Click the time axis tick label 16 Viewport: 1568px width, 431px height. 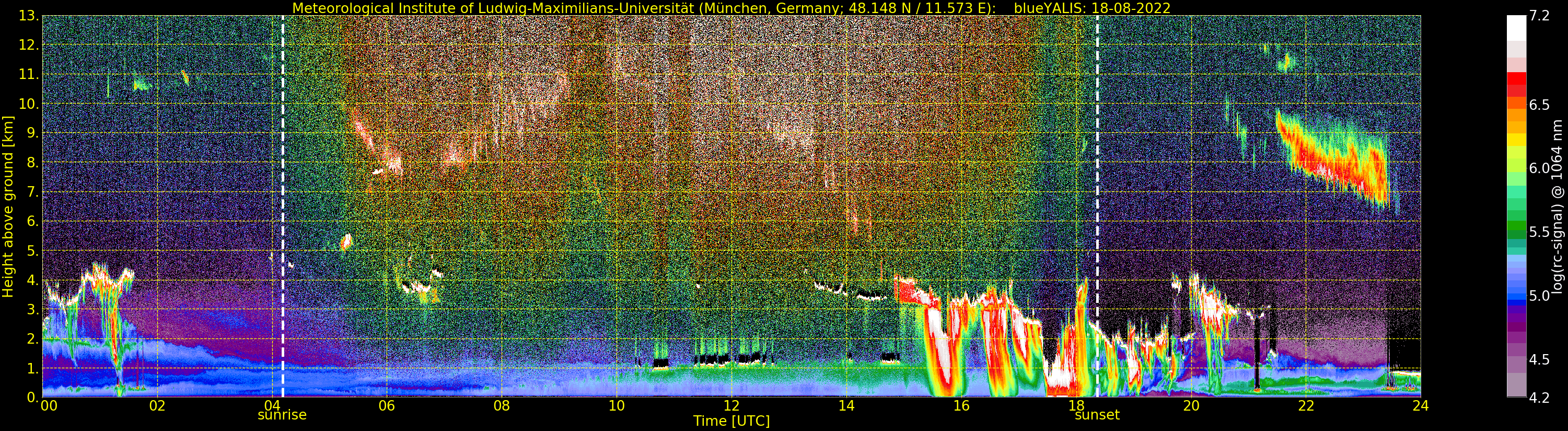[961, 405]
